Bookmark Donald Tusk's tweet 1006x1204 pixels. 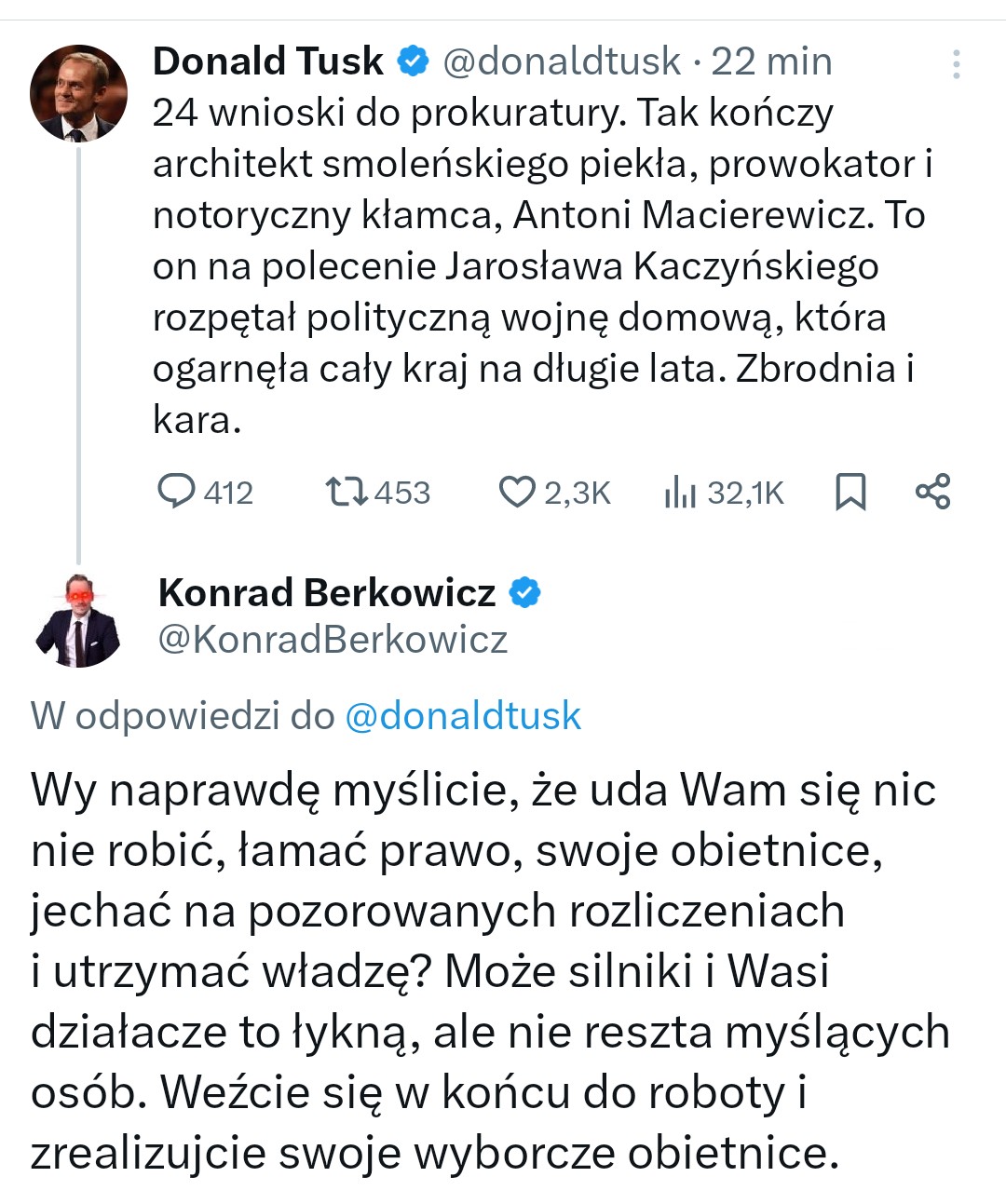click(850, 492)
